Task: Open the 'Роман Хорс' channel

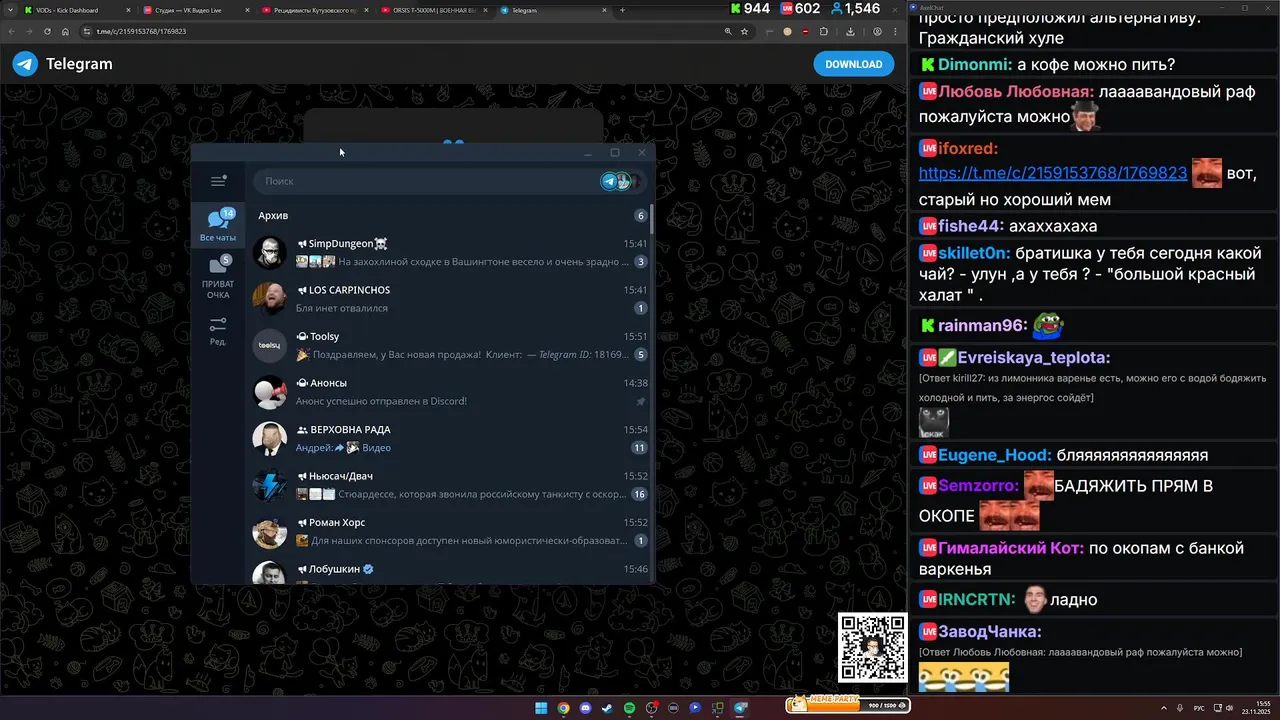Action: coord(450,531)
